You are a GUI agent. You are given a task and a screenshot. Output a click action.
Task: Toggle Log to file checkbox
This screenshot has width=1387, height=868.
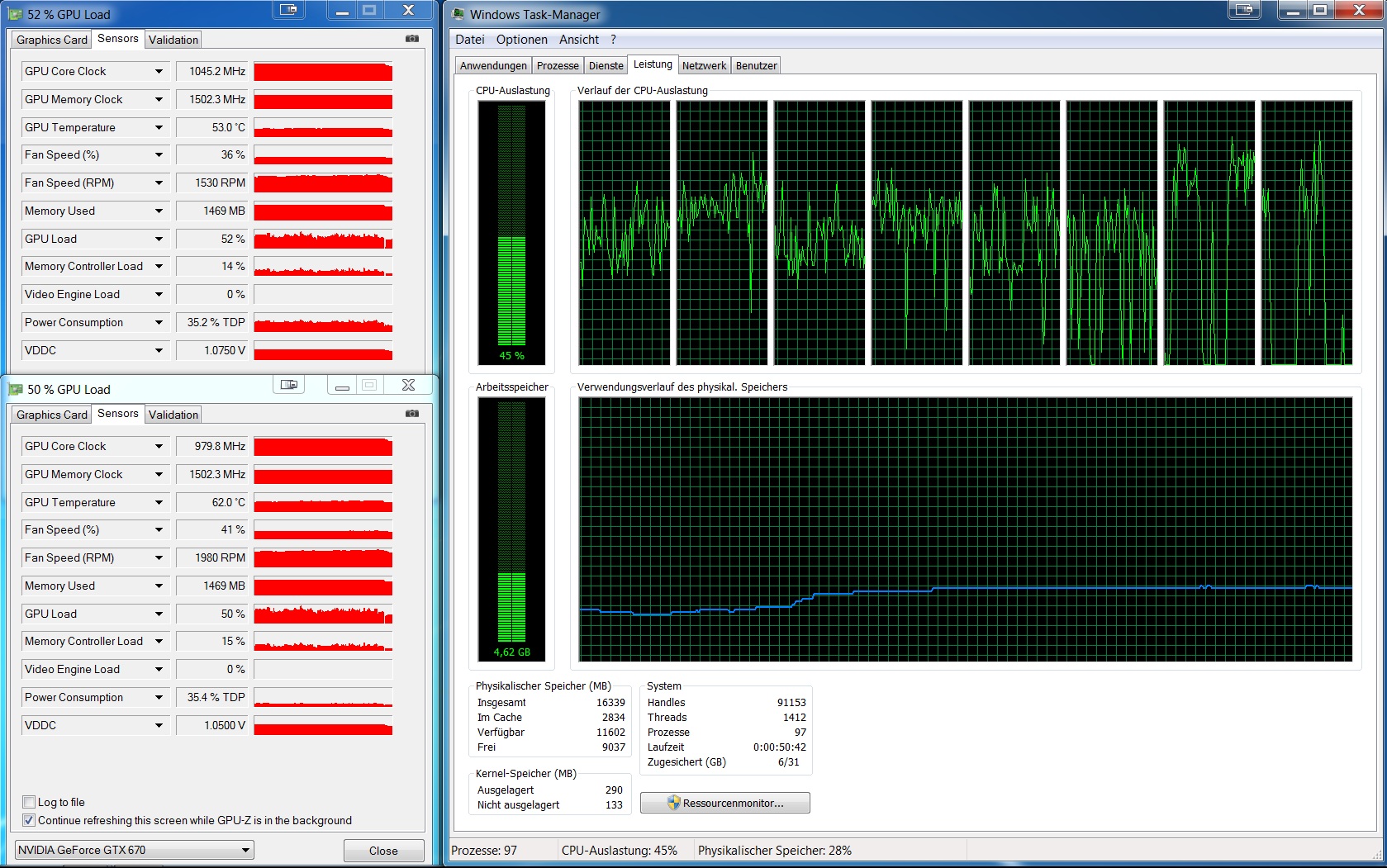click(x=29, y=802)
